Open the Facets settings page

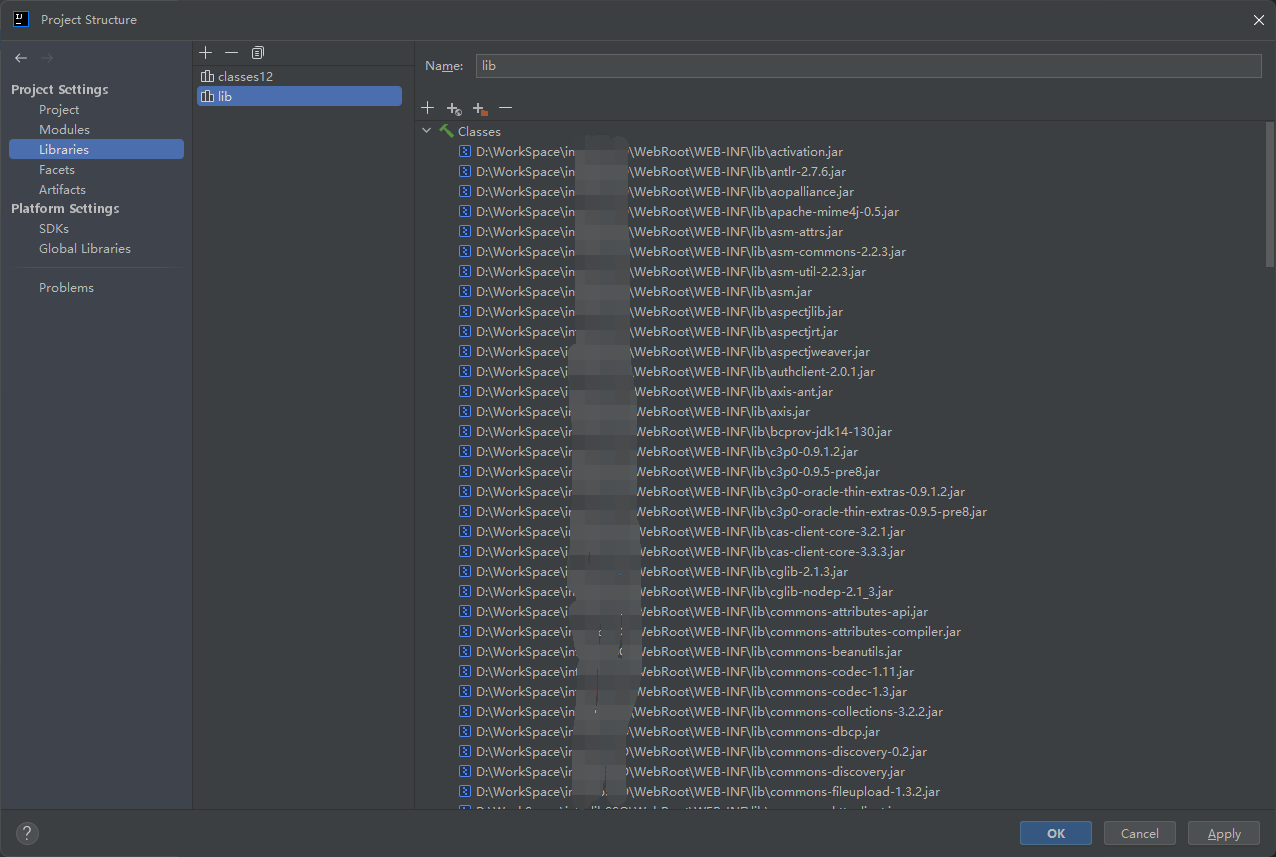click(57, 170)
